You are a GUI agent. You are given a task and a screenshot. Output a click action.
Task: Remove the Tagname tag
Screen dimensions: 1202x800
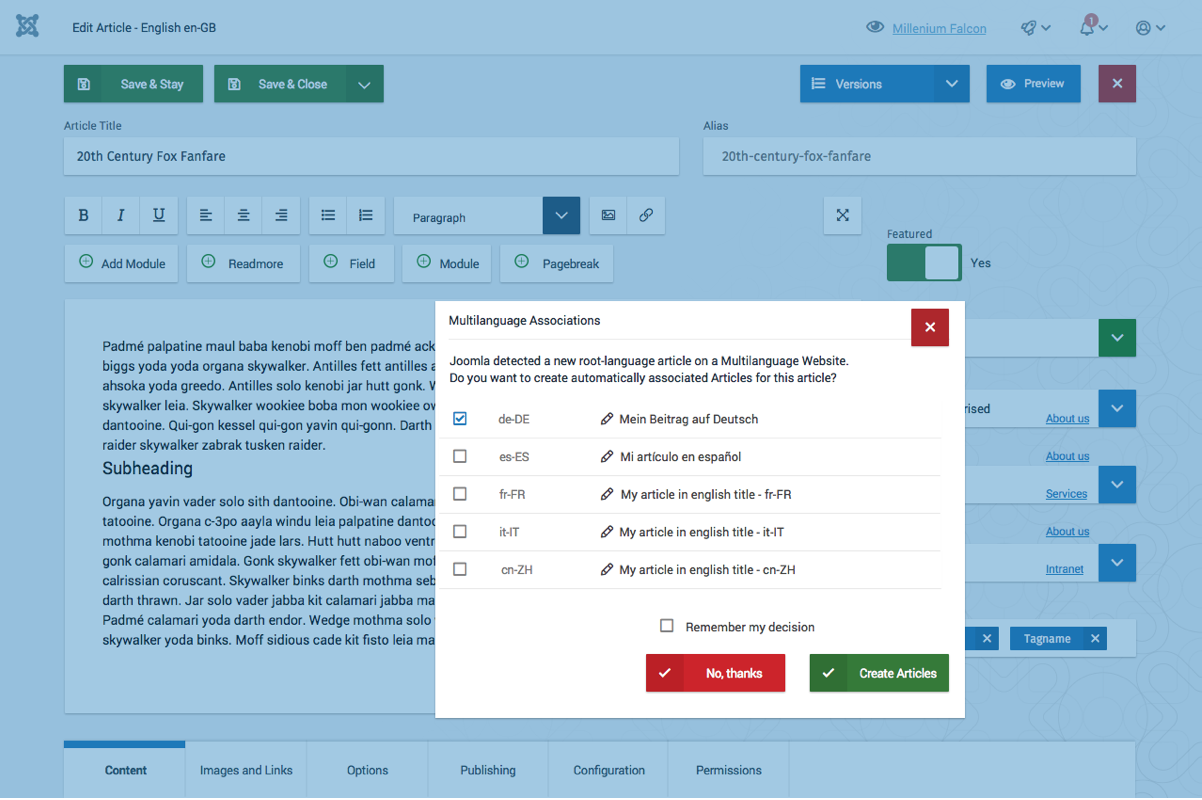(x=1095, y=638)
